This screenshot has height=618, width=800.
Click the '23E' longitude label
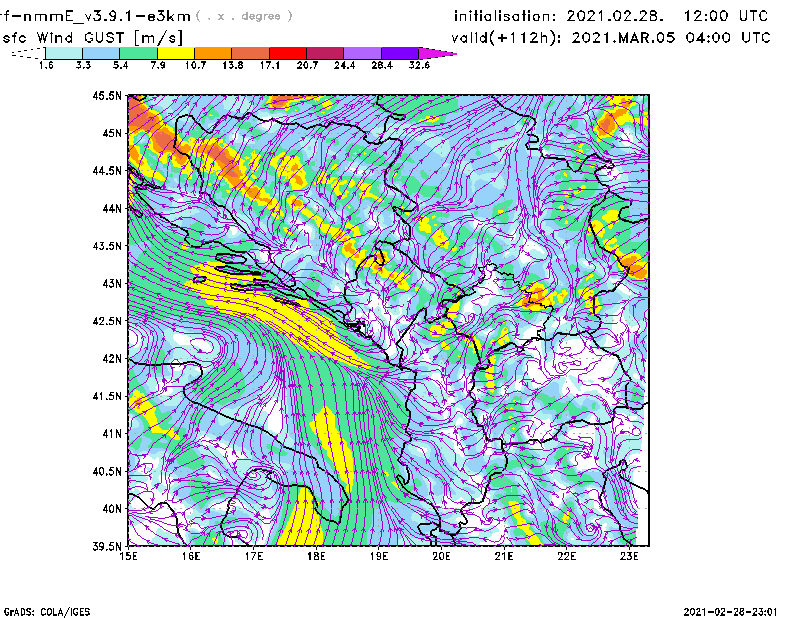pyautogui.click(x=629, y=556)
